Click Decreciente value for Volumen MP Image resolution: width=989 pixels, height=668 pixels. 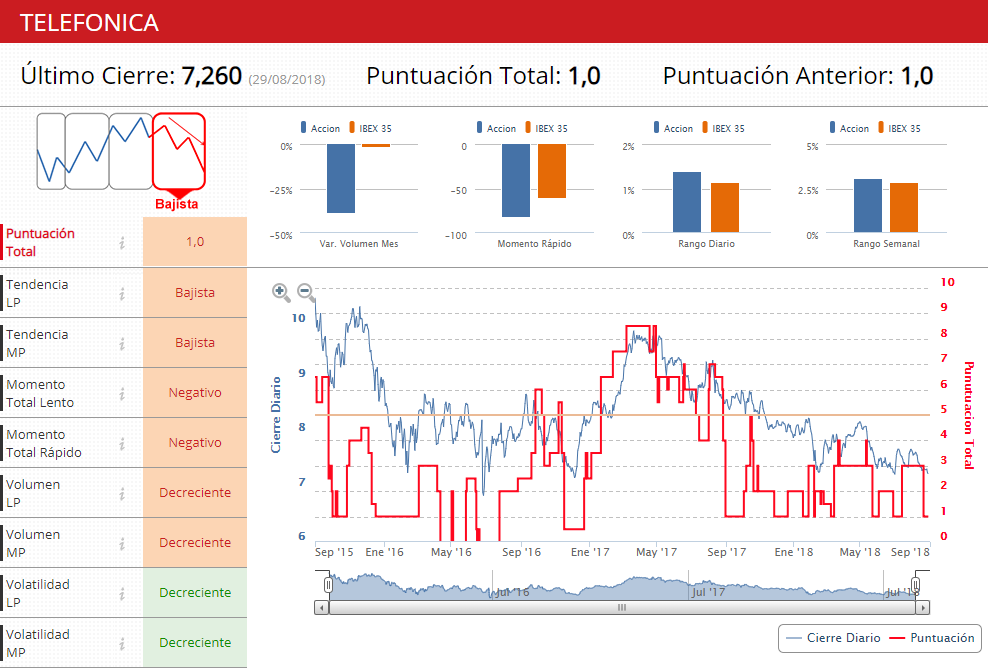click(x=195, y=542)
